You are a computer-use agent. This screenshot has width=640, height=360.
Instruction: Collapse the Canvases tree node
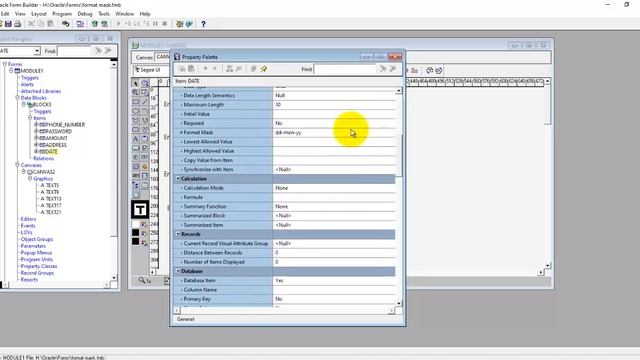click(17, 165)
